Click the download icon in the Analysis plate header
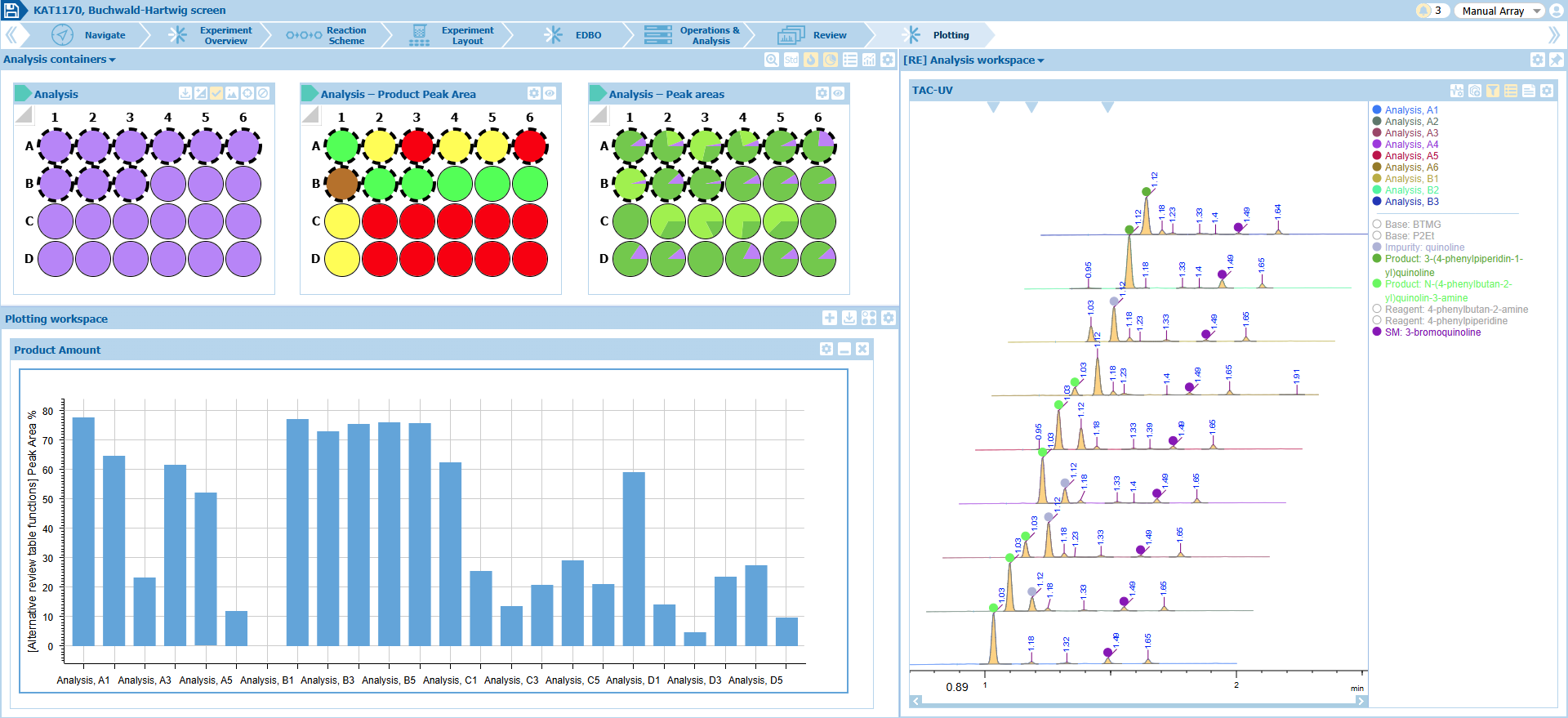 185,94
